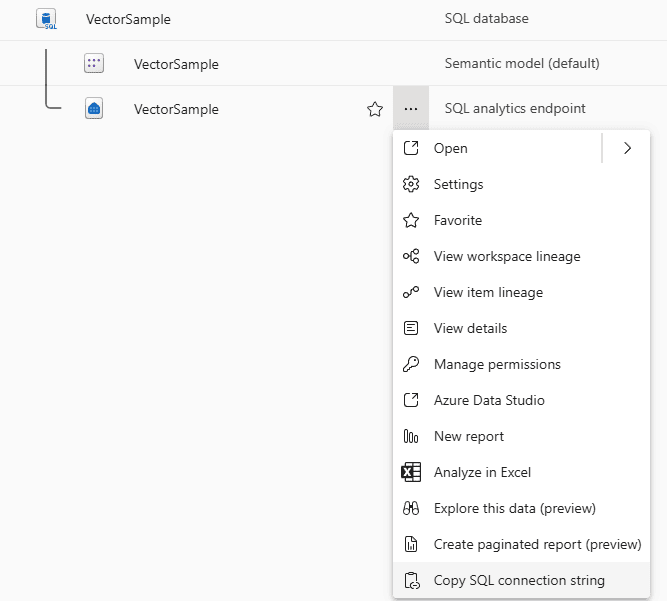Image resolution: width=667 pixels, height=601 pixels.
Task: Click the bar chart icon for New report
Action: pyautogui.click(x=411, y=436)
